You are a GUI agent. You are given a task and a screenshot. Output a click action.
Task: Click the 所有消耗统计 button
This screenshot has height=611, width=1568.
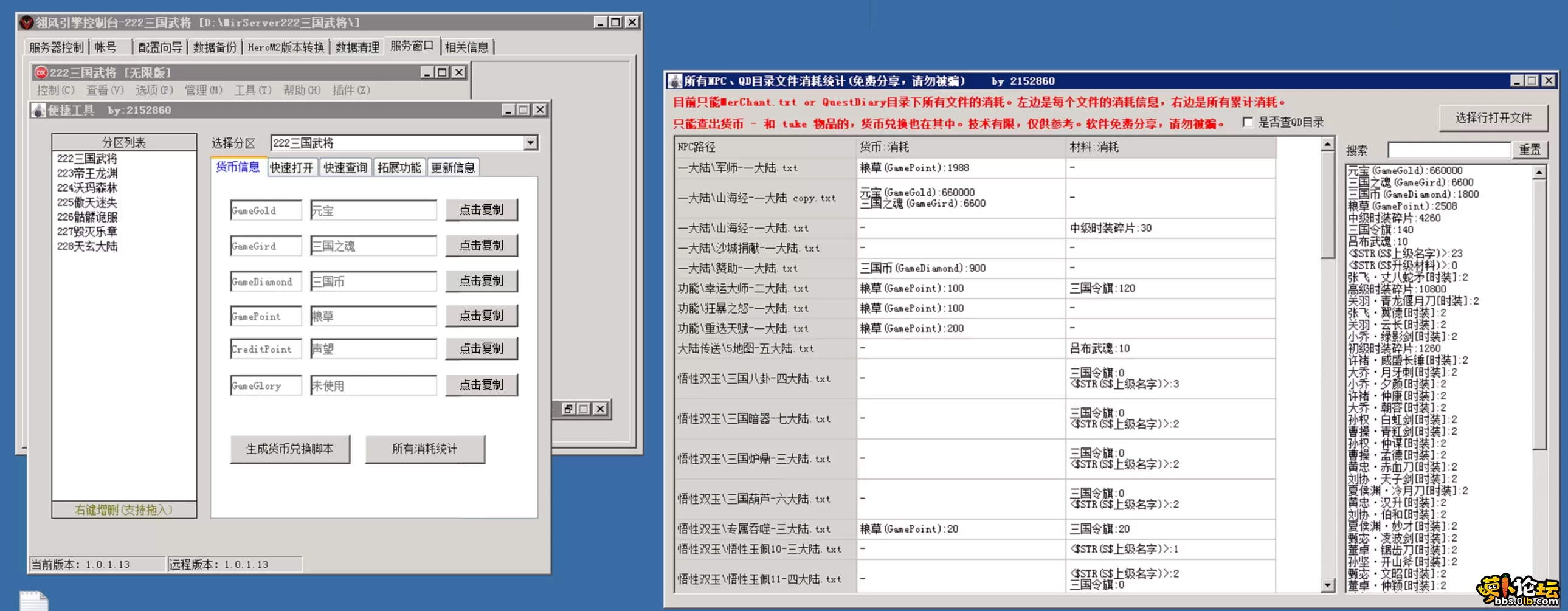425,449
